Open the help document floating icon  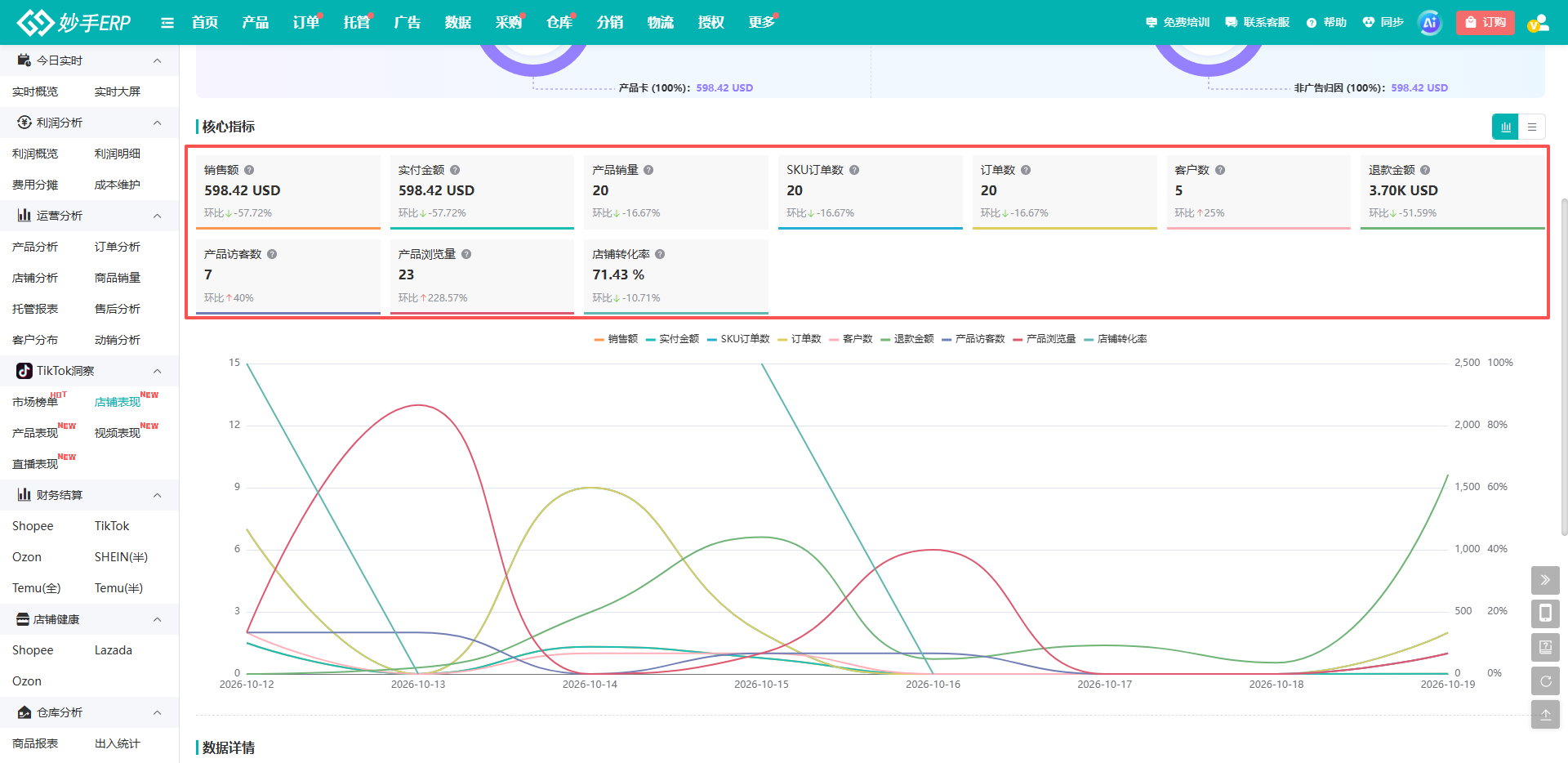pos(1545,647)
